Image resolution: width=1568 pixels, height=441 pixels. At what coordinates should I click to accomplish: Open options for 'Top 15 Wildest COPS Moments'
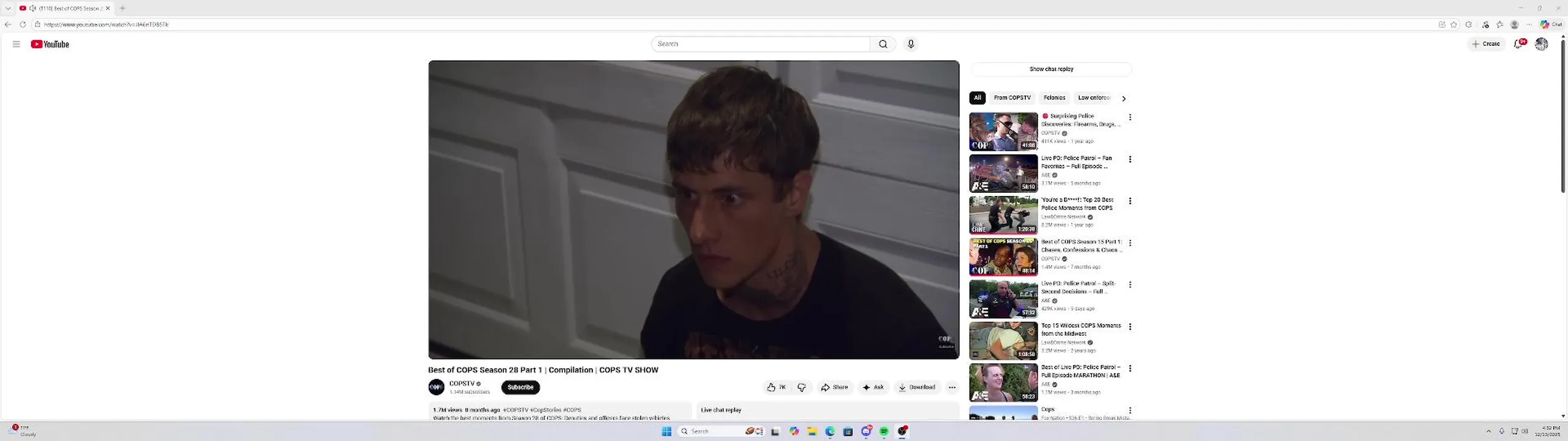point(1130,327)
